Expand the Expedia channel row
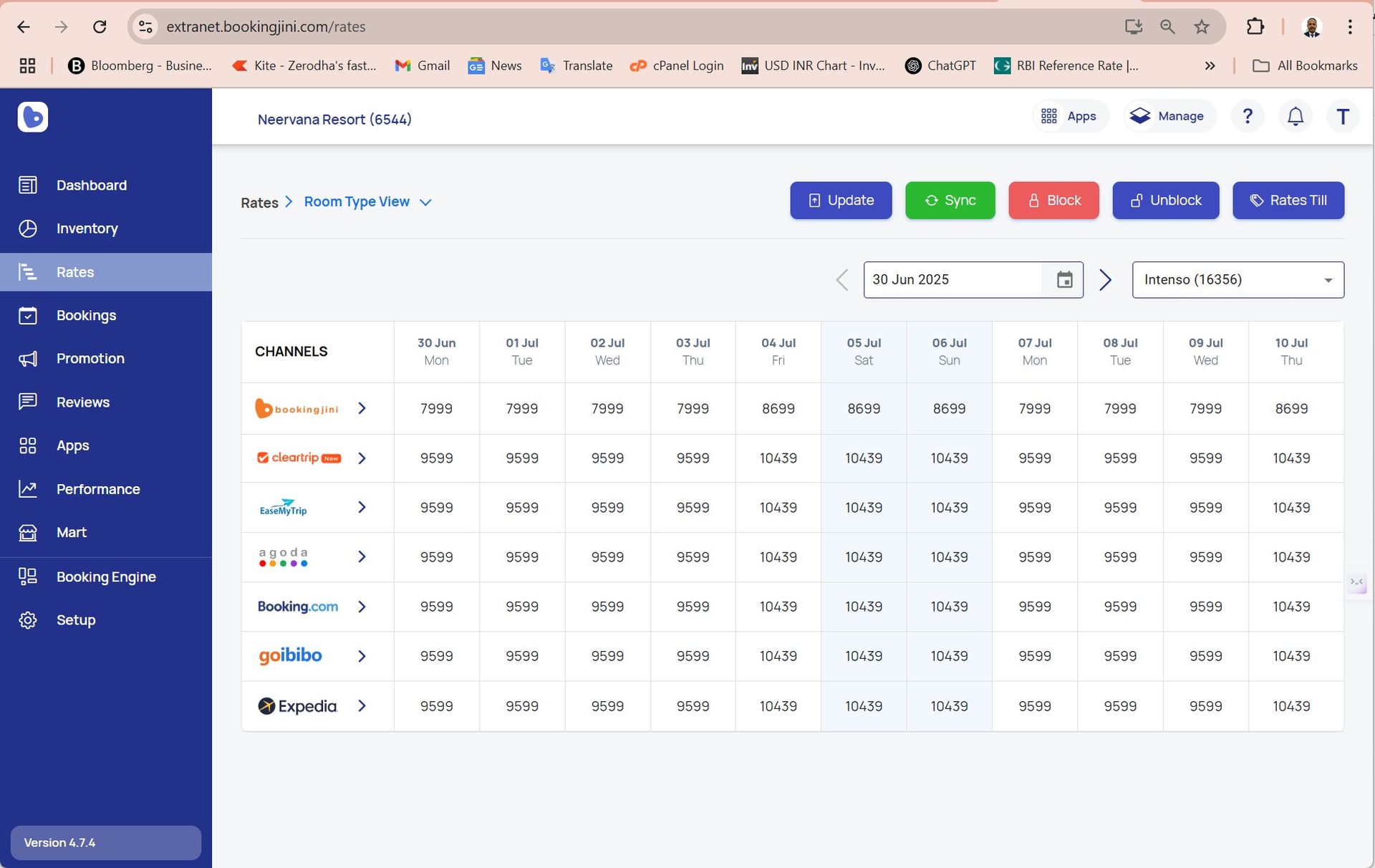Screen dimensions: 1375x868 coord(362,706)
